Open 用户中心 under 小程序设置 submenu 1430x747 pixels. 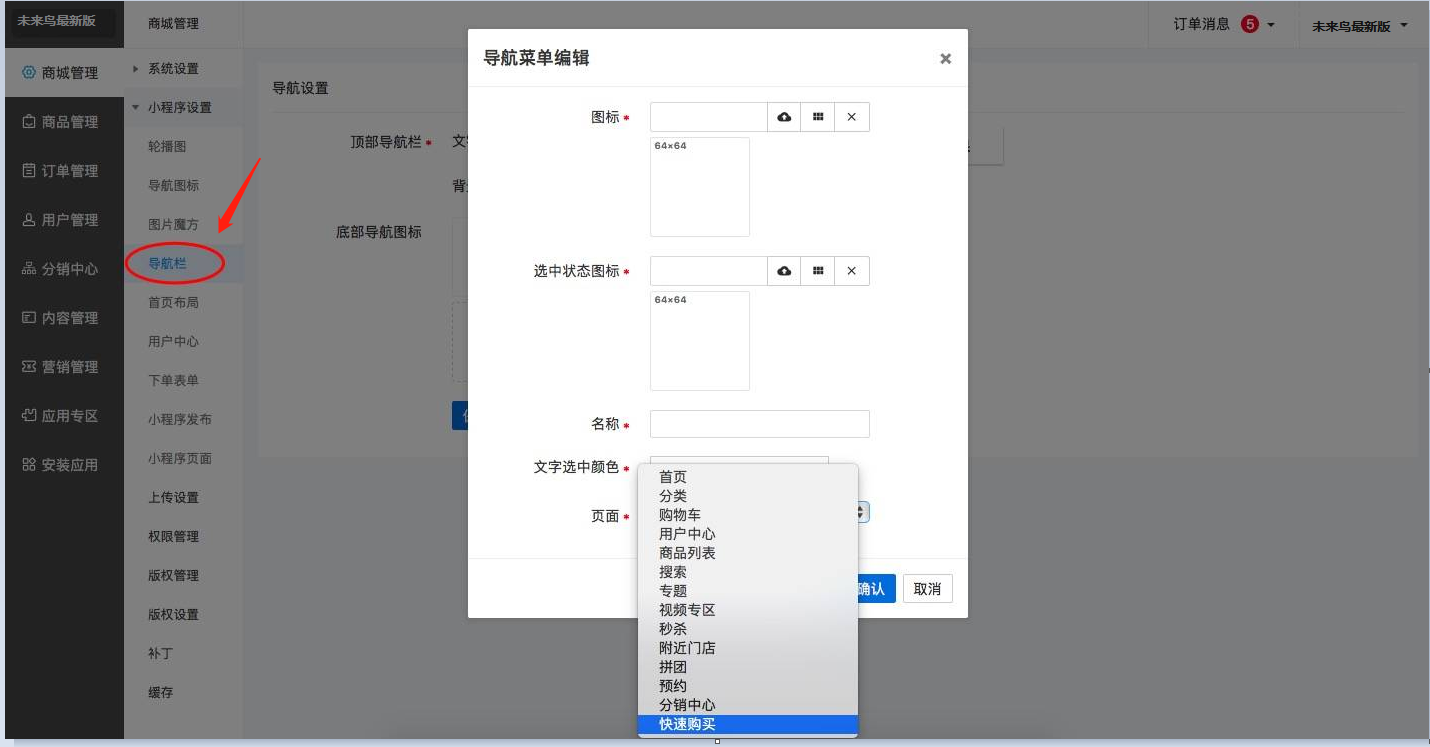(x=173, y=342)
